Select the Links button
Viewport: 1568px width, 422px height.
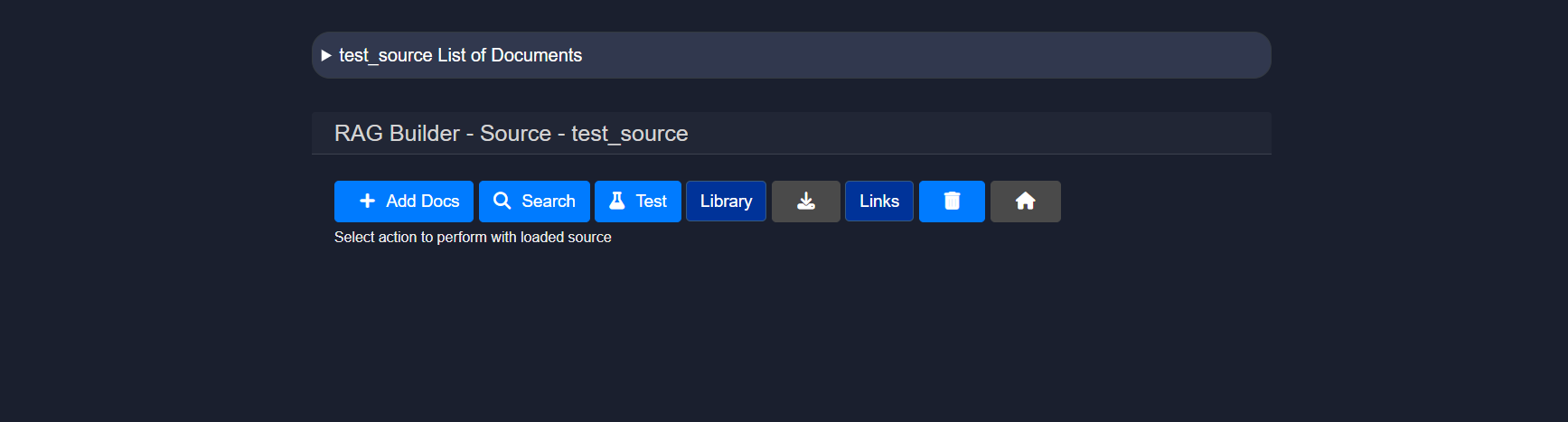878,202
